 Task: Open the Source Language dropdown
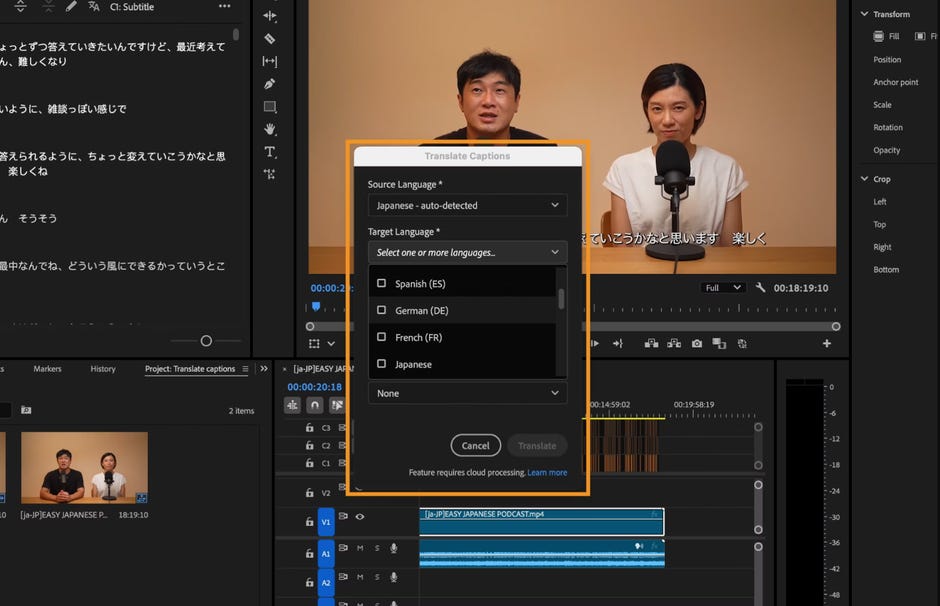pyautogui.click(x=467, y=205)
